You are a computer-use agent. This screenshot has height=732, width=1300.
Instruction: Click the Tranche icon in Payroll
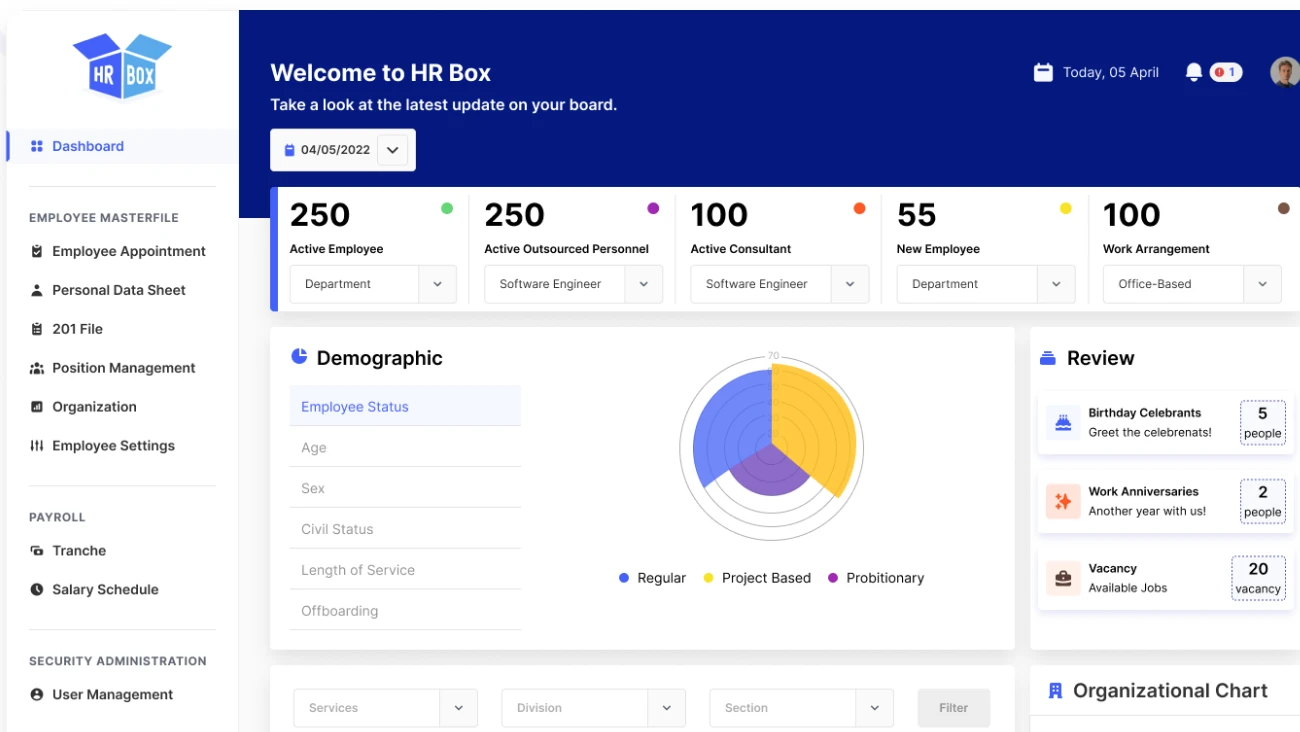coord(37,551)
